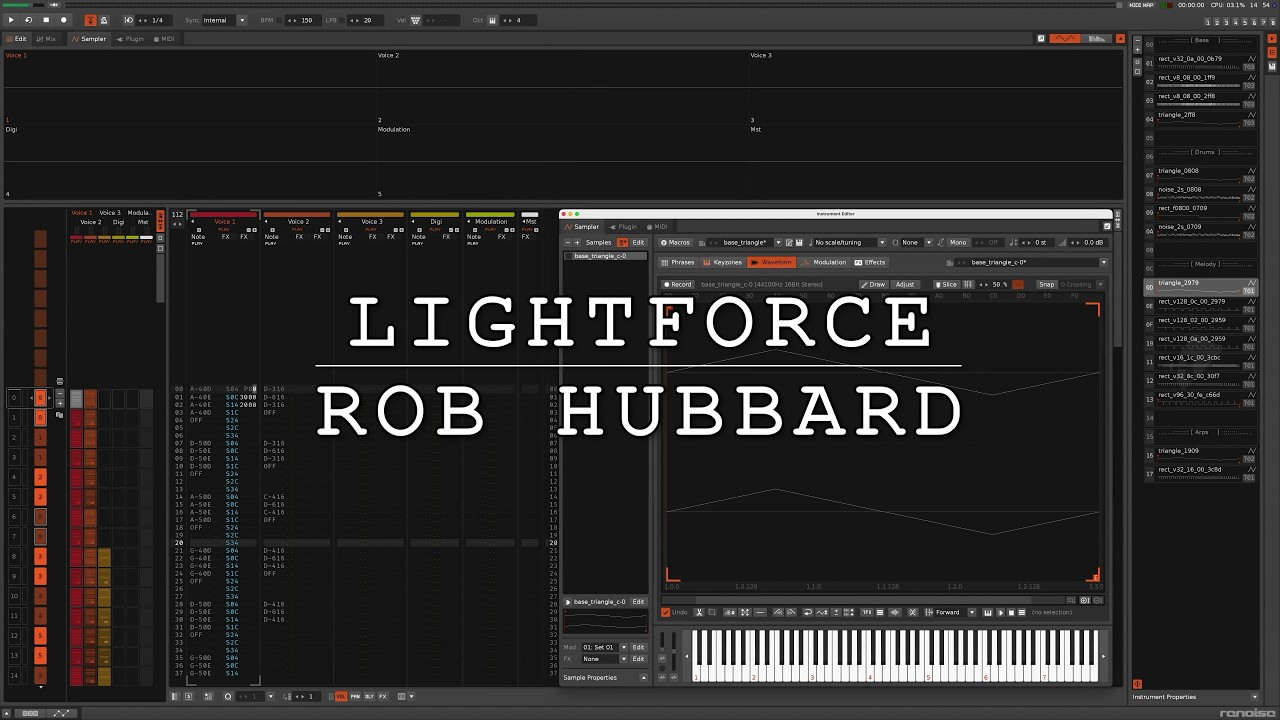Click the loop pattern button in transport
Screen dimensions: 1280x720
(28, 20)
